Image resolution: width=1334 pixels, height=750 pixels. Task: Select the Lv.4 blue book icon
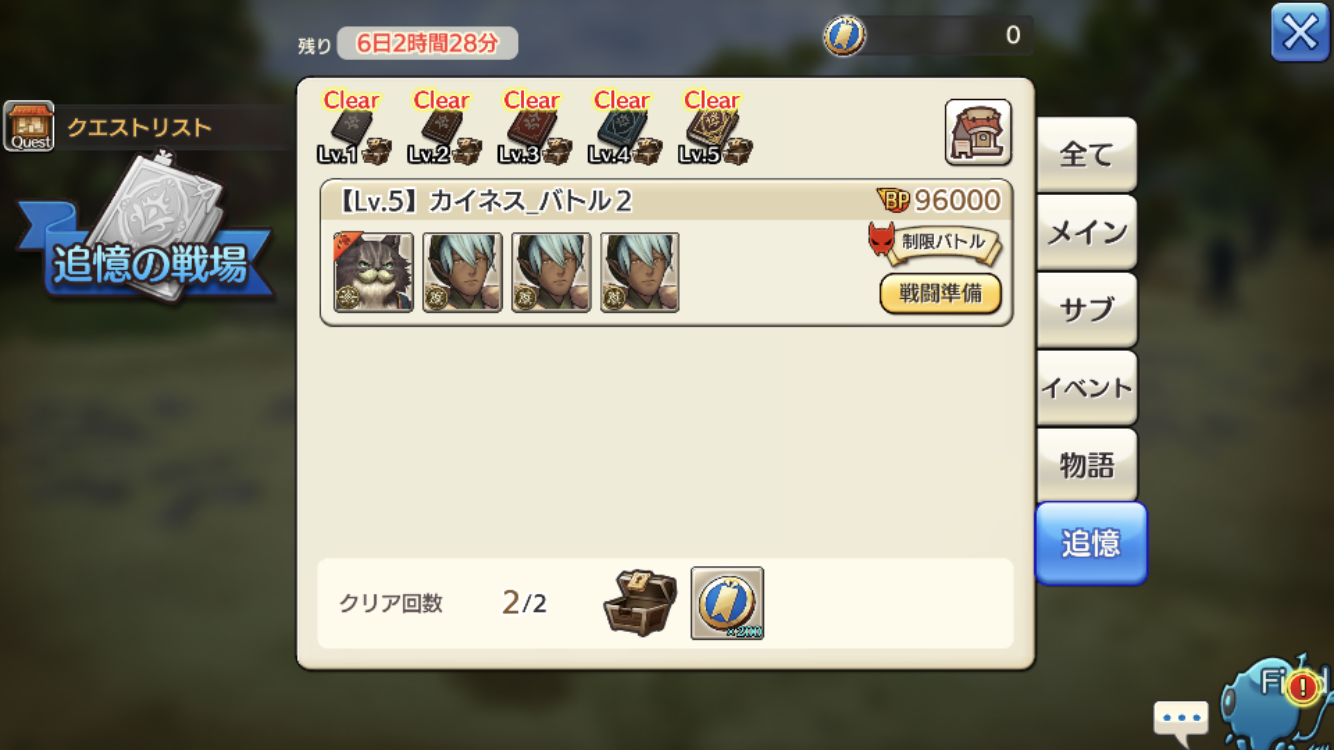point(620,130)
